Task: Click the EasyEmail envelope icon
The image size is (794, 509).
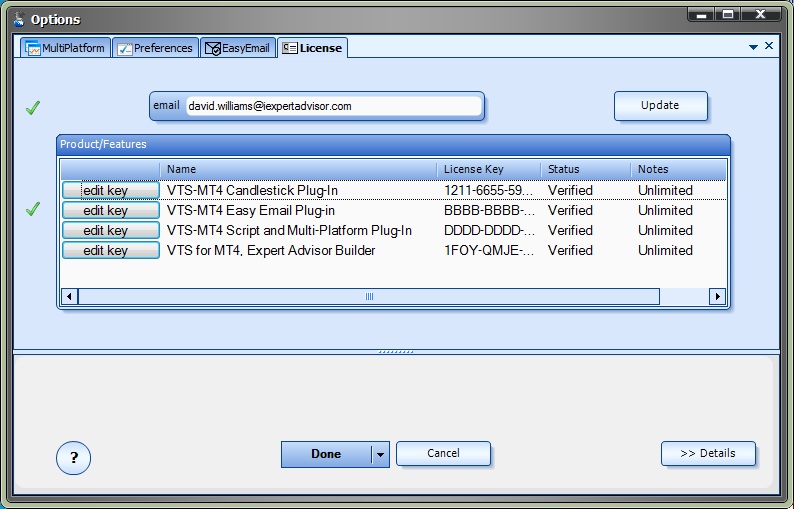Action: [212, 49]
